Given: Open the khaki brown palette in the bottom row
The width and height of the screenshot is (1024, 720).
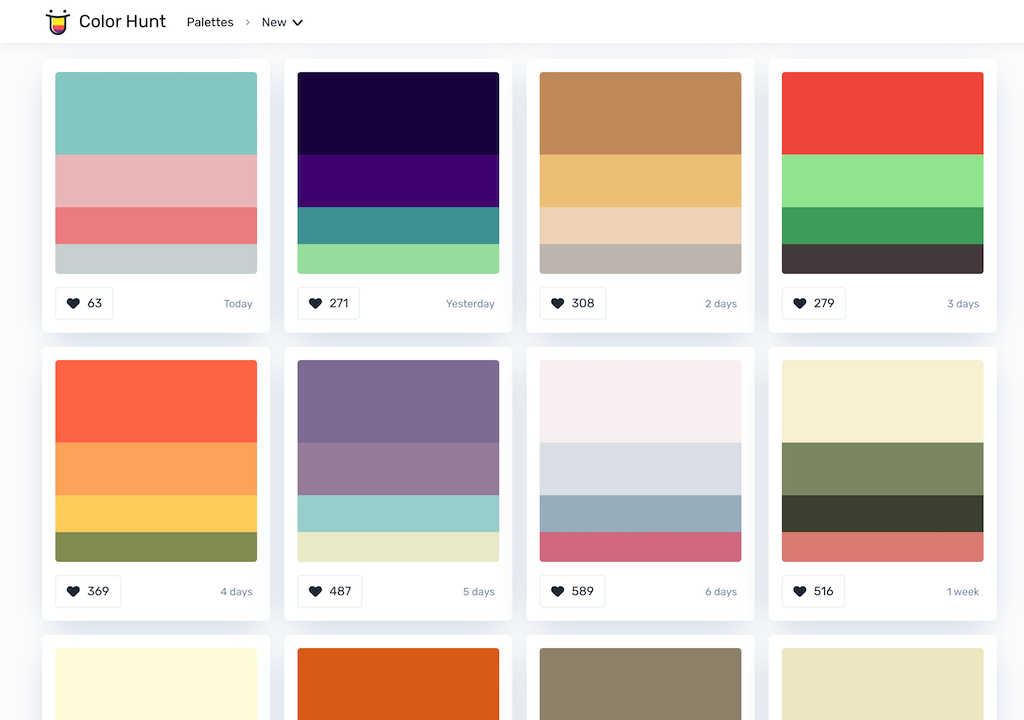Looking at the screenshot, I should pos(641,684).
